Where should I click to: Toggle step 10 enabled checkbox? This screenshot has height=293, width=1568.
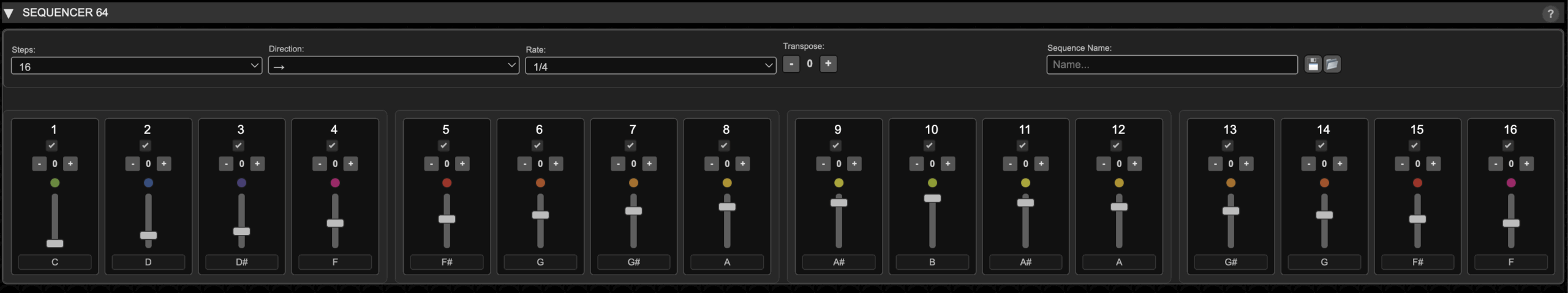pyautogui.click(x=929, y=146)
